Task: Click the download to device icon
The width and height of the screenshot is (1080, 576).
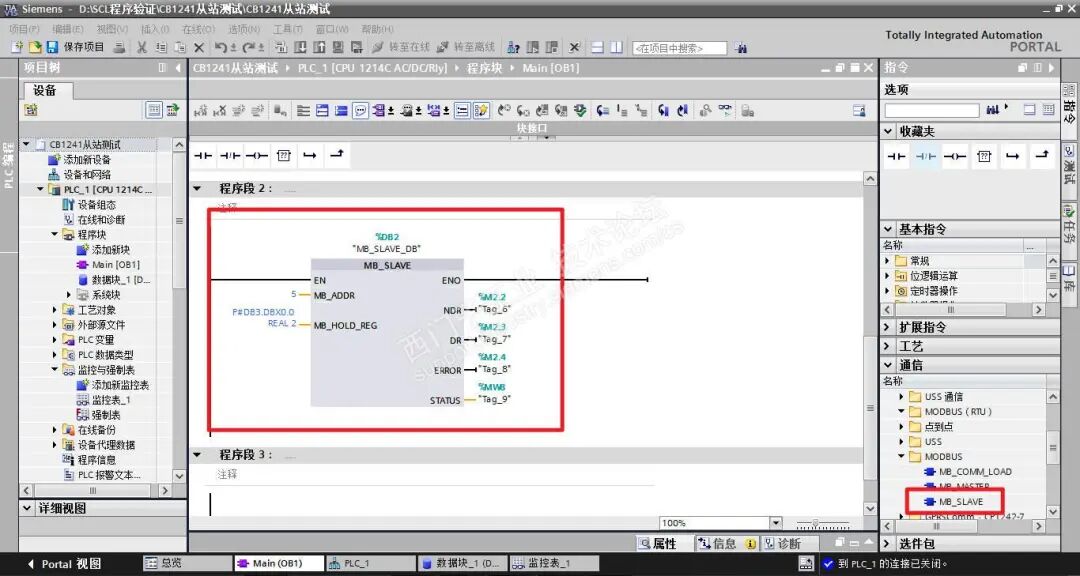Action: [x=300, y=48]
